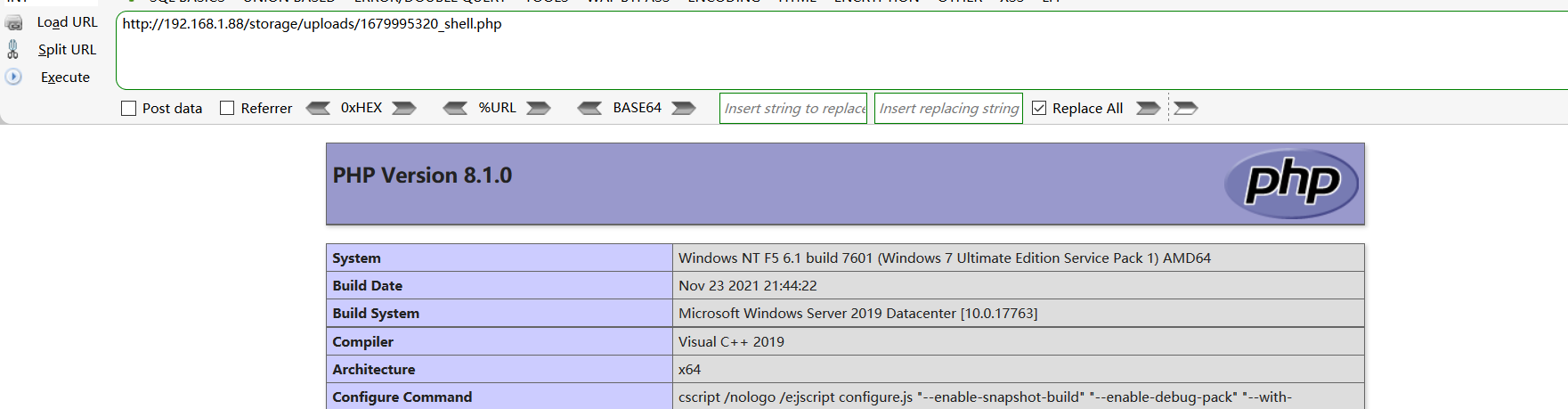Click the BASE64 encoding label
1568x409 pixels.
[637, 108]
